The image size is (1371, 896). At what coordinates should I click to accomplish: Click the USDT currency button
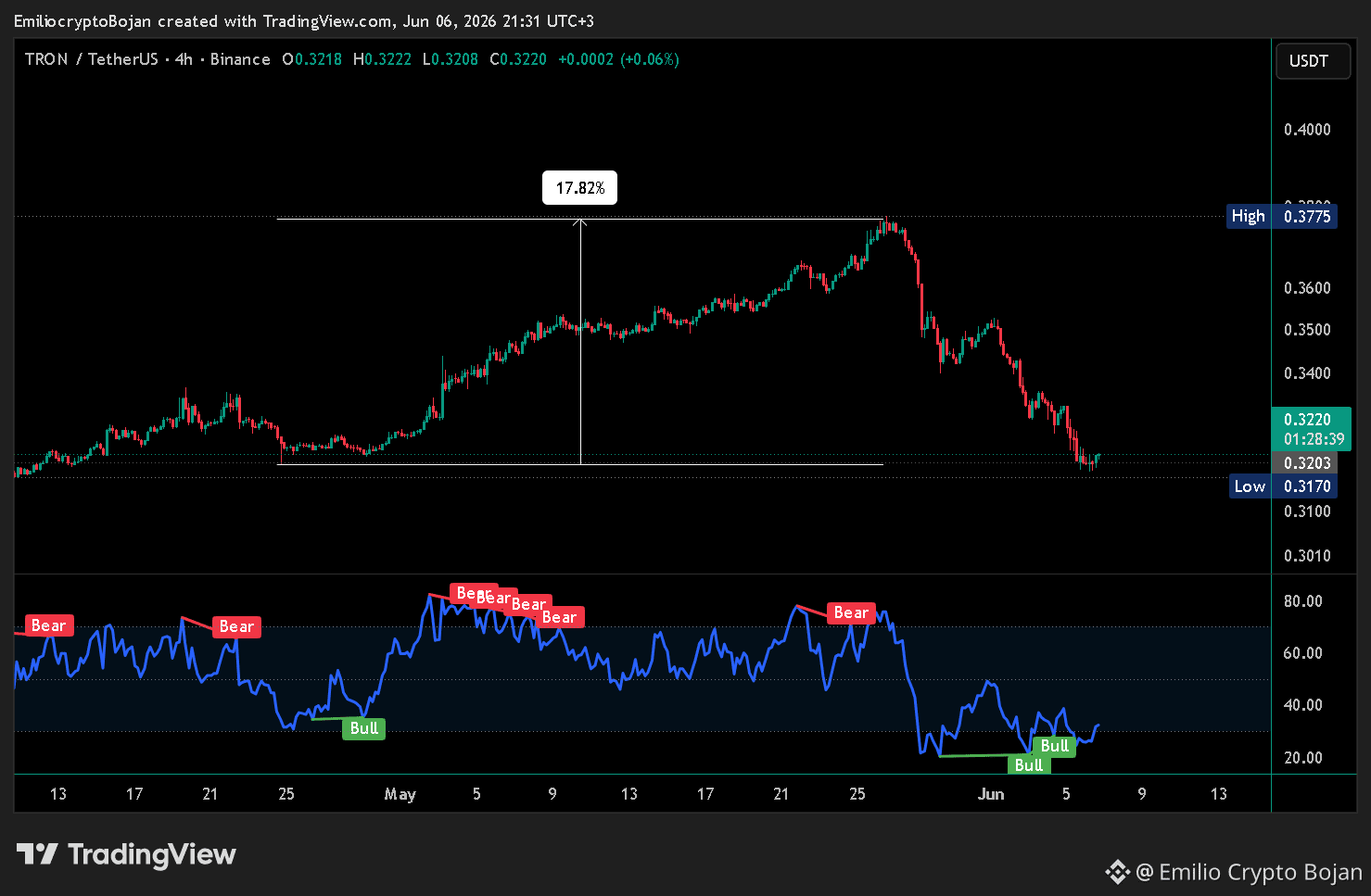(1313, 61)
